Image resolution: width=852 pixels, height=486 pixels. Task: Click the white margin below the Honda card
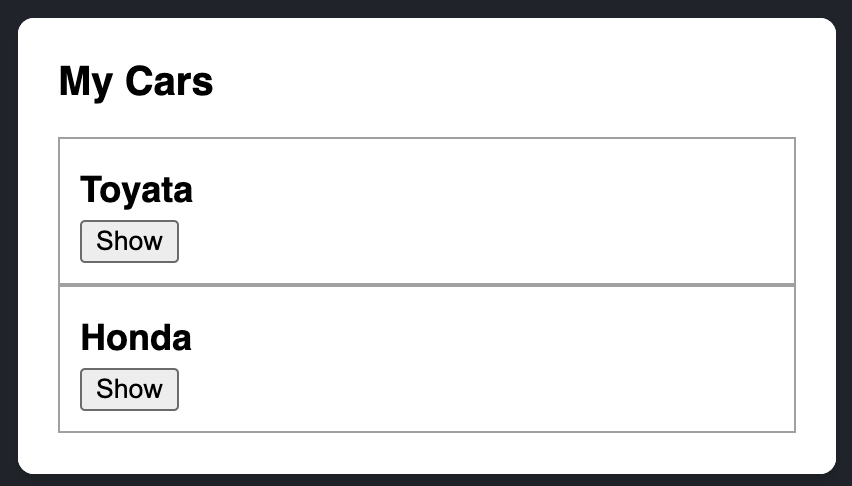pos(427,452)
